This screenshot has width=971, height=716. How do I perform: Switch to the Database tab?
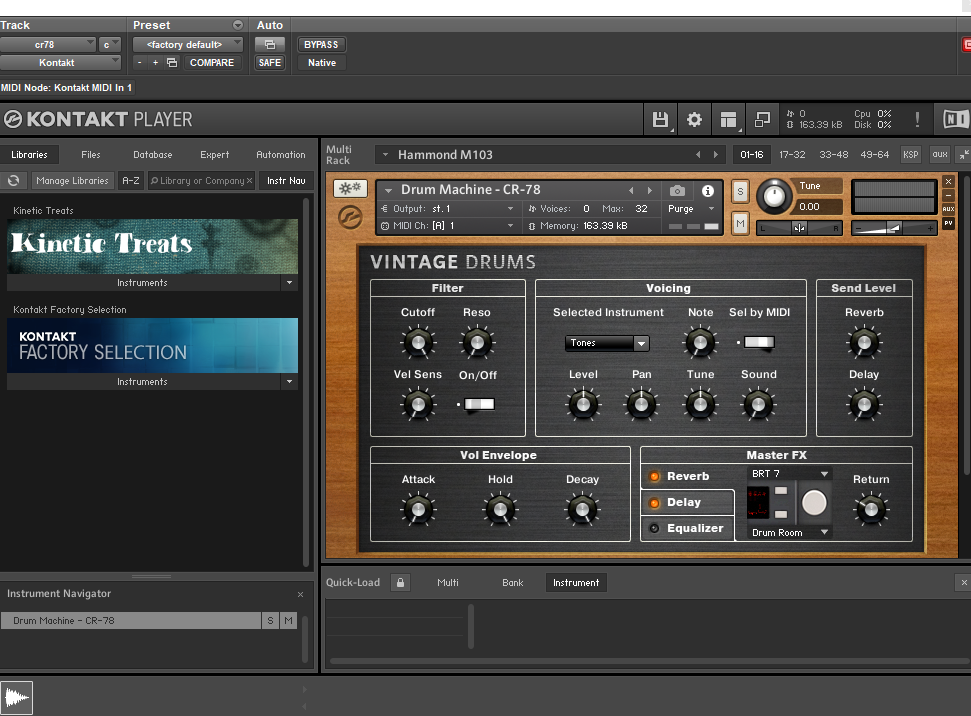pos(152,155)
